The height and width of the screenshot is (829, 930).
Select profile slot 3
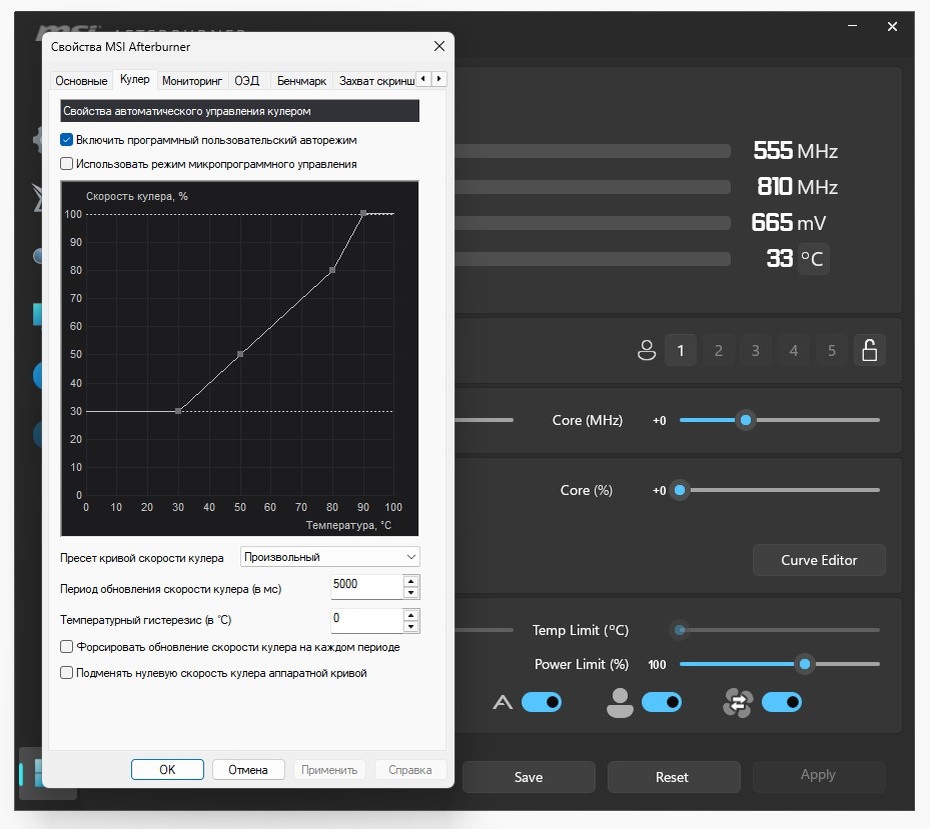[756, 350]
